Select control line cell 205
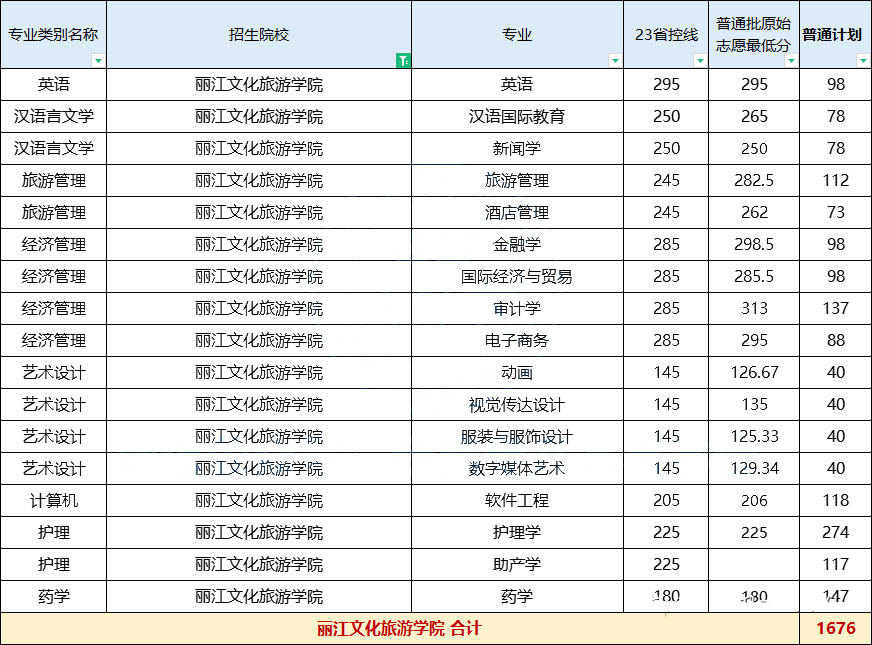This screenshot has height=645, width=872. pyautogui.click(x=666, y=500)
